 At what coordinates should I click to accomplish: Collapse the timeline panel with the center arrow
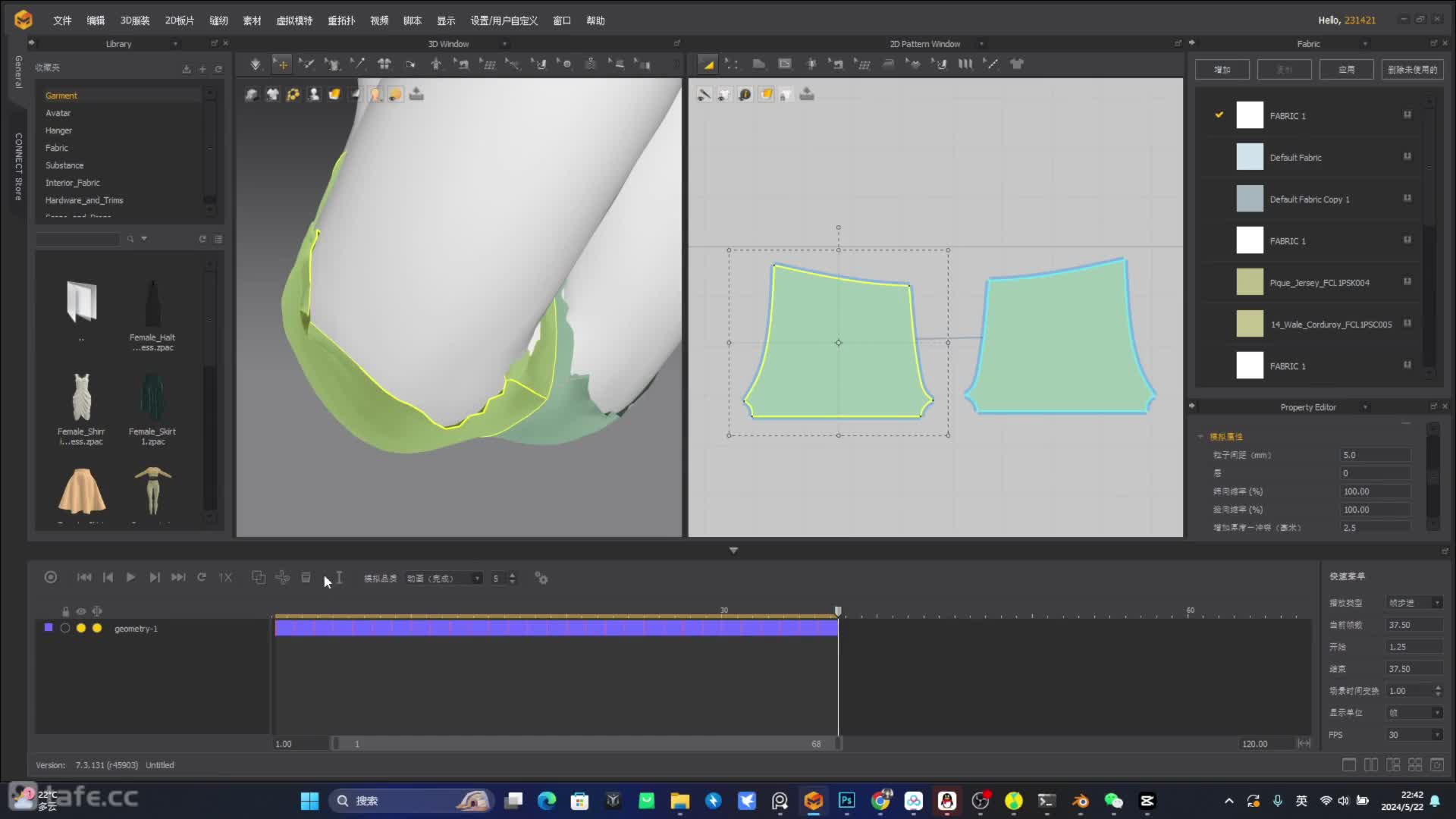coord(733,551)
